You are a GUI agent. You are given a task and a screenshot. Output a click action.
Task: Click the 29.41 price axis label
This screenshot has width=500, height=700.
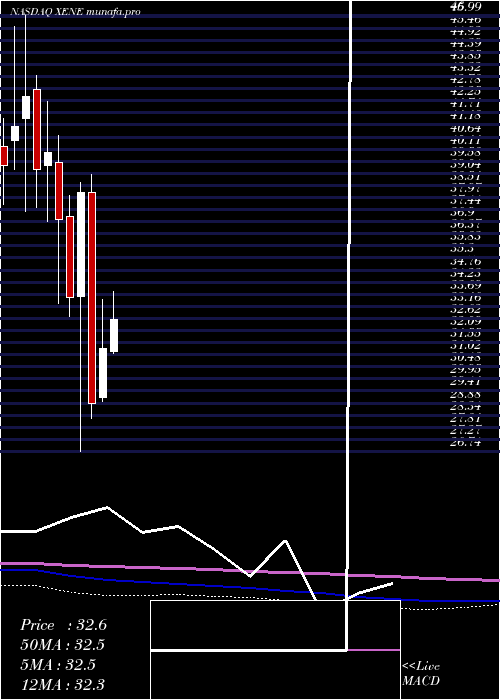click(466, 382)
